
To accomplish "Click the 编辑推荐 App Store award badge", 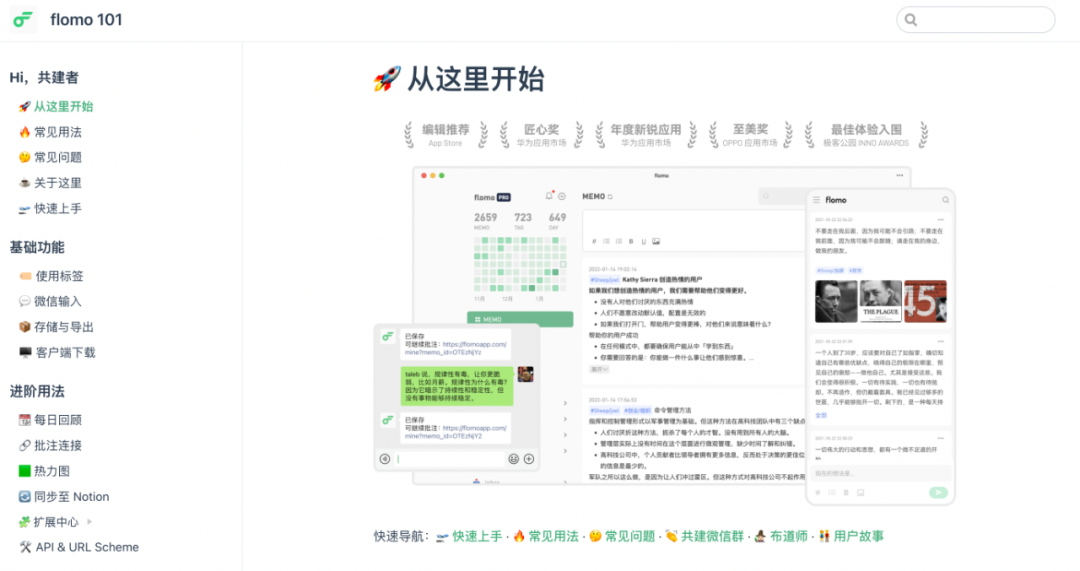I will coord(446,135).
